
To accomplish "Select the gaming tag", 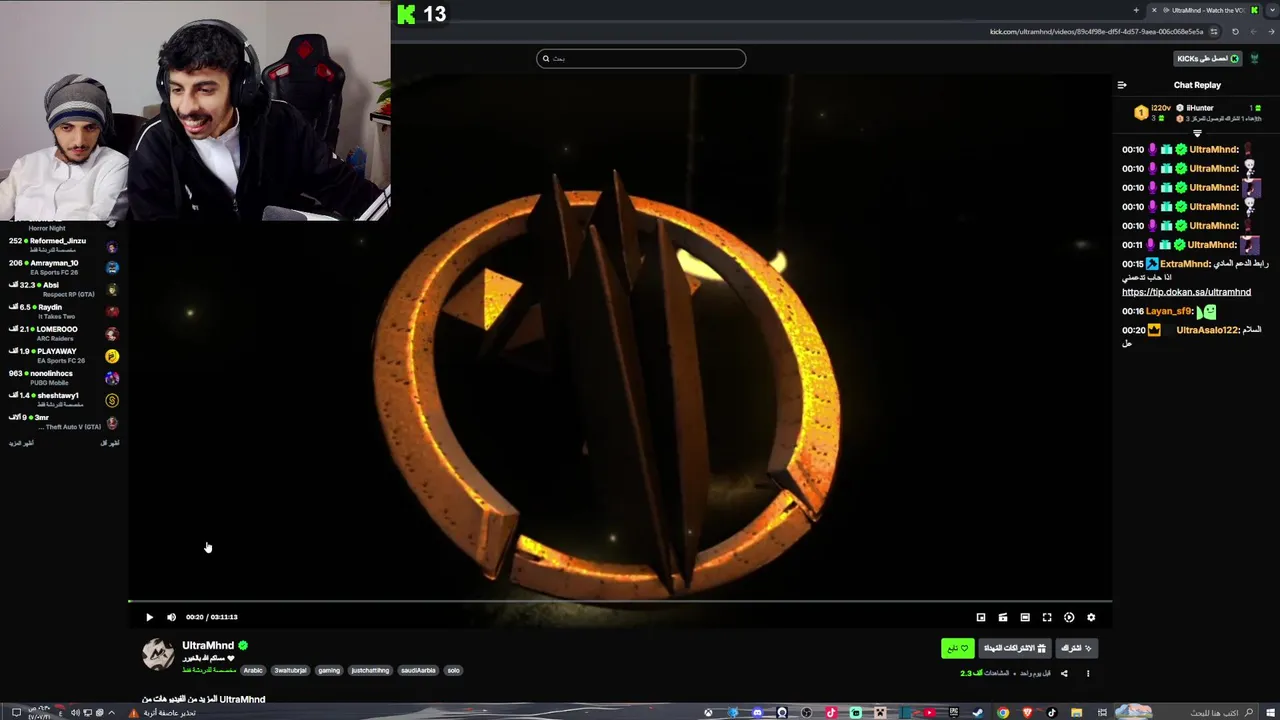I will point(329,670).
